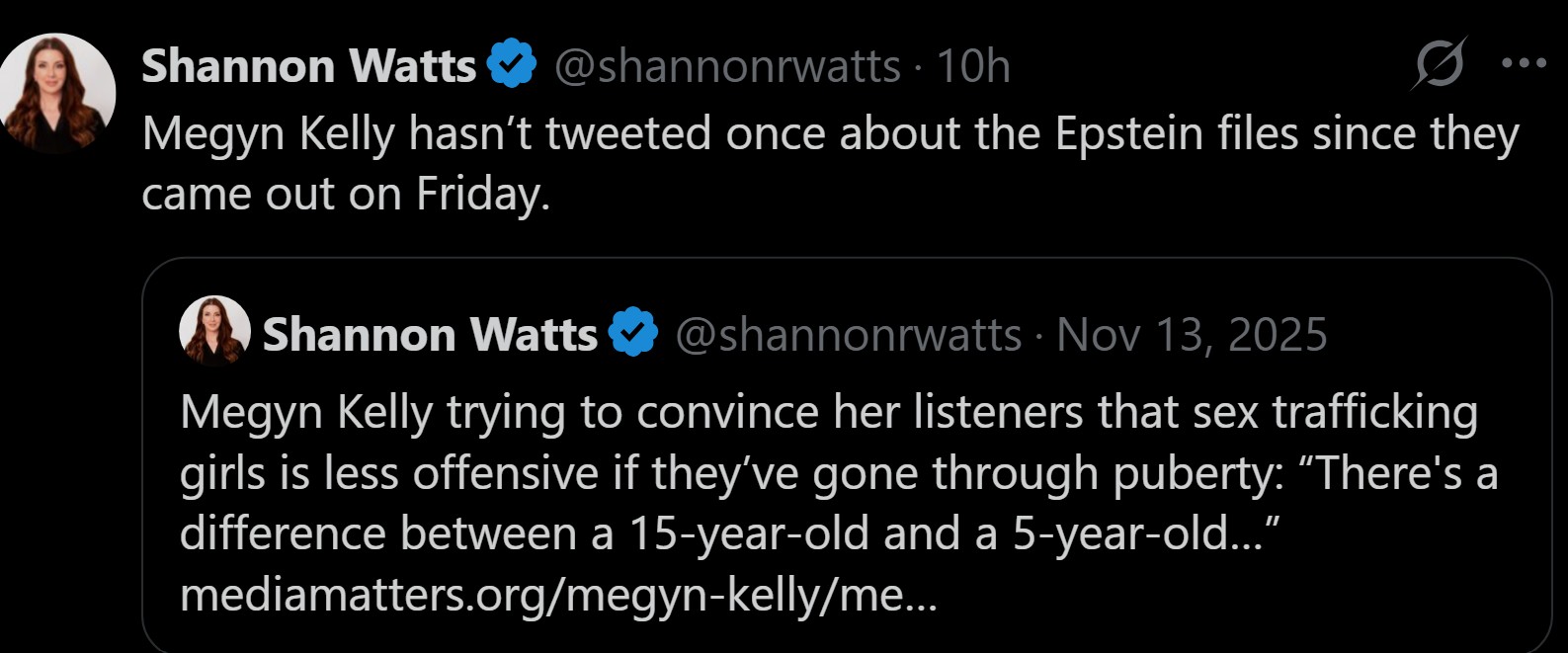Image resolution: width=1568 pixels, height=653 pixels.
Task: Click the @shannonrwatts handle on the main tweet
Action: (x=726, y=66)
